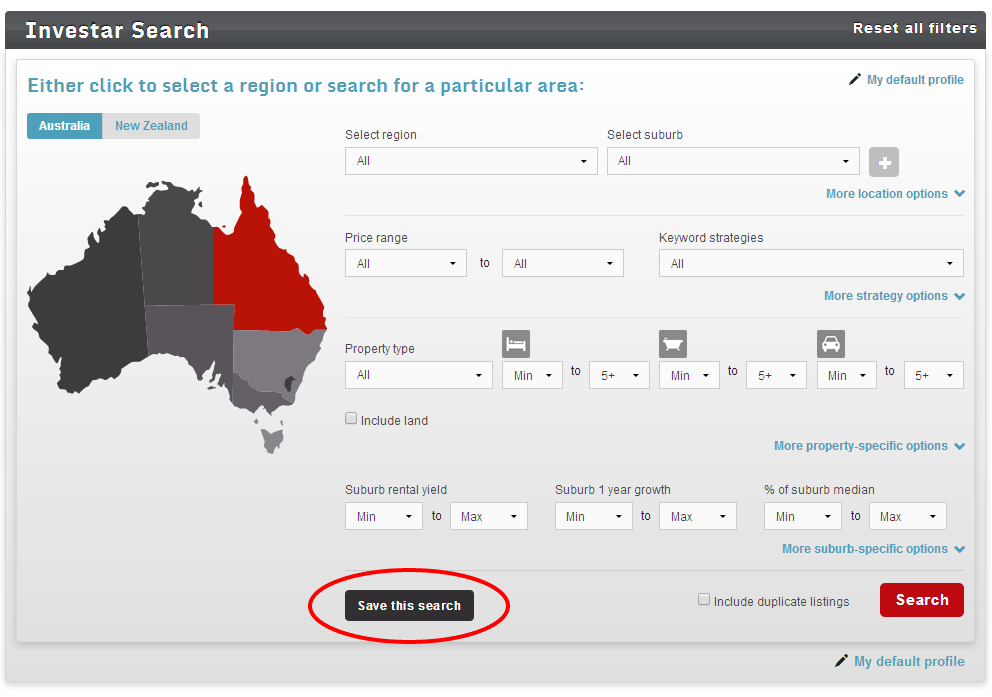Image resolution: width=992 pixels, height=697 pixels.
Task: Click the bedroom bed icon
Action: [516, 344]
